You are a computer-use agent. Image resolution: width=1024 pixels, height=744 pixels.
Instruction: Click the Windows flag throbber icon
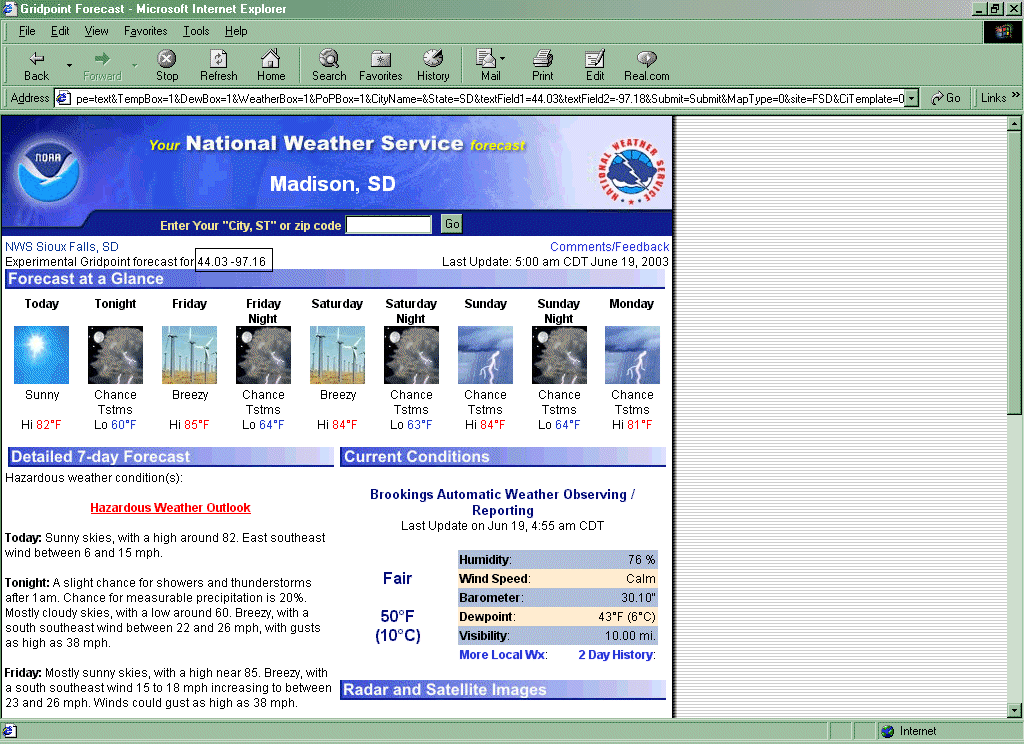[x=1002, y=32]
